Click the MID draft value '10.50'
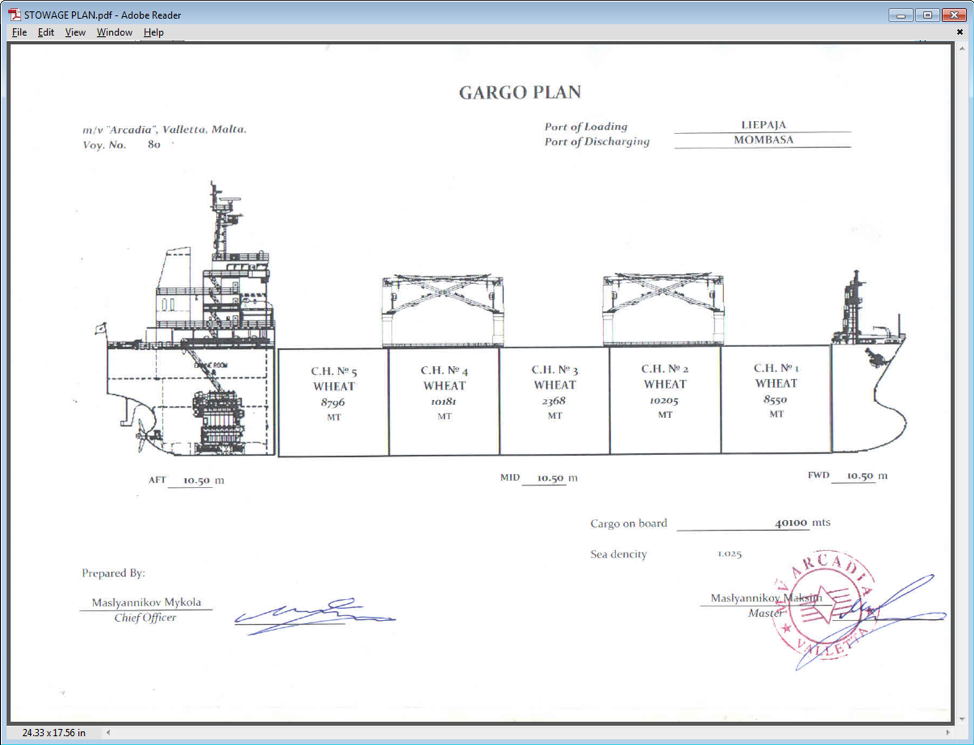The image size is (974, 745). click(x=550, y=478)
